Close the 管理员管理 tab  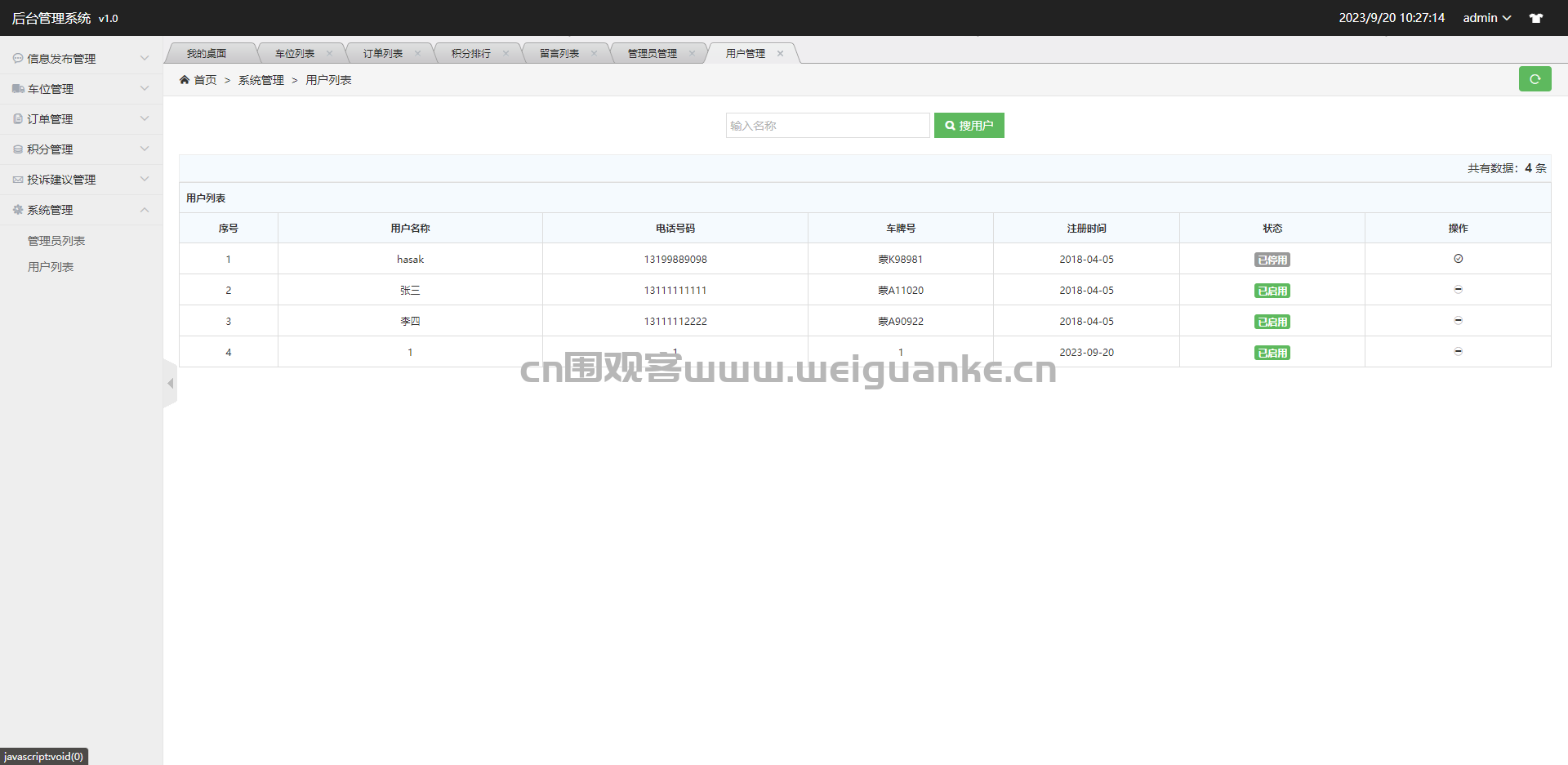point(692,53)
